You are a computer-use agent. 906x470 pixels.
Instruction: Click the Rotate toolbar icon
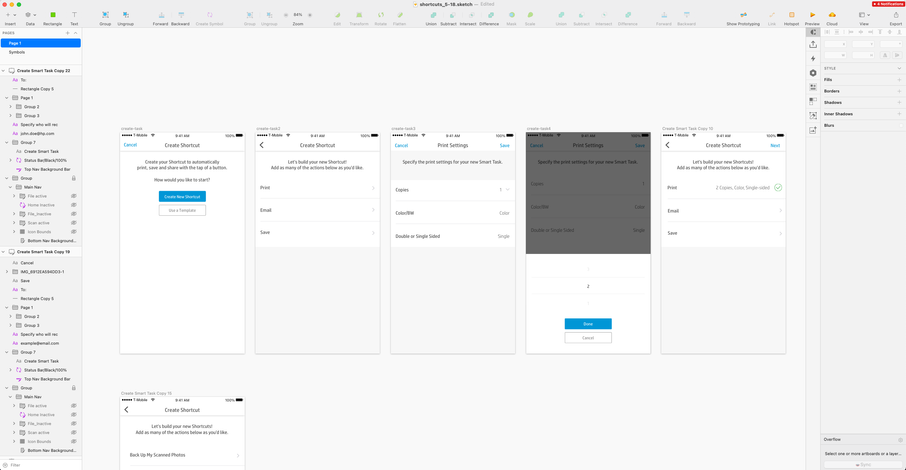click(x=380, y=16)
